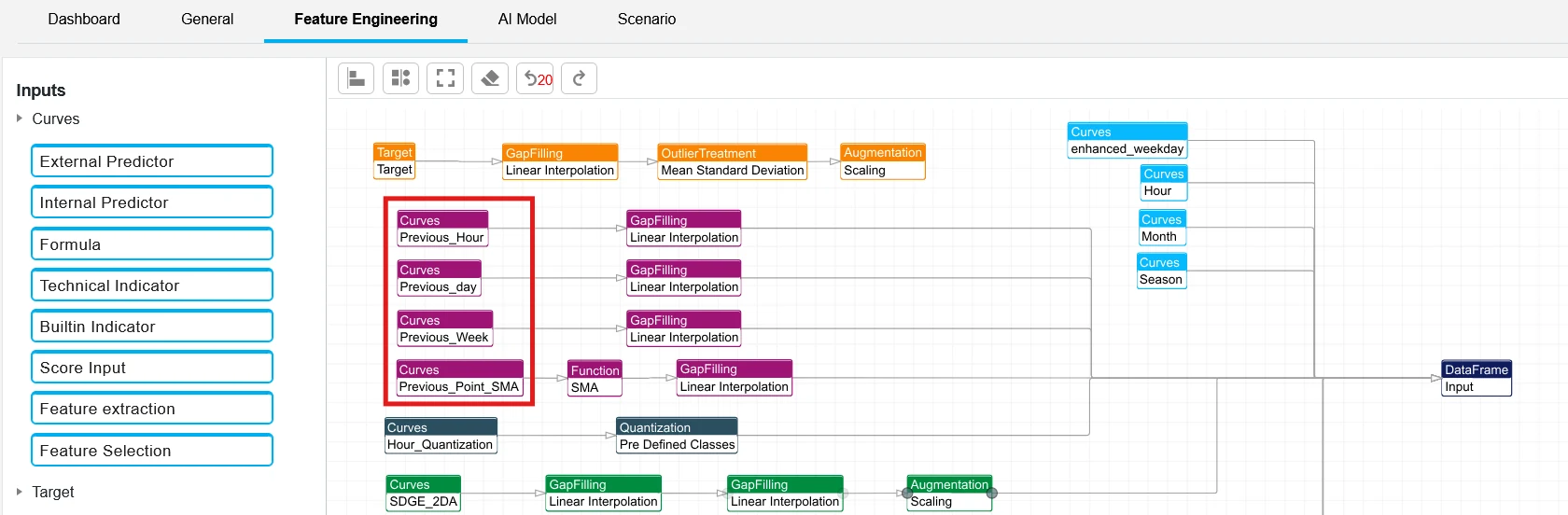Click the Feature extraction button
Screen dimensions: 1568x515
(152, 409)
